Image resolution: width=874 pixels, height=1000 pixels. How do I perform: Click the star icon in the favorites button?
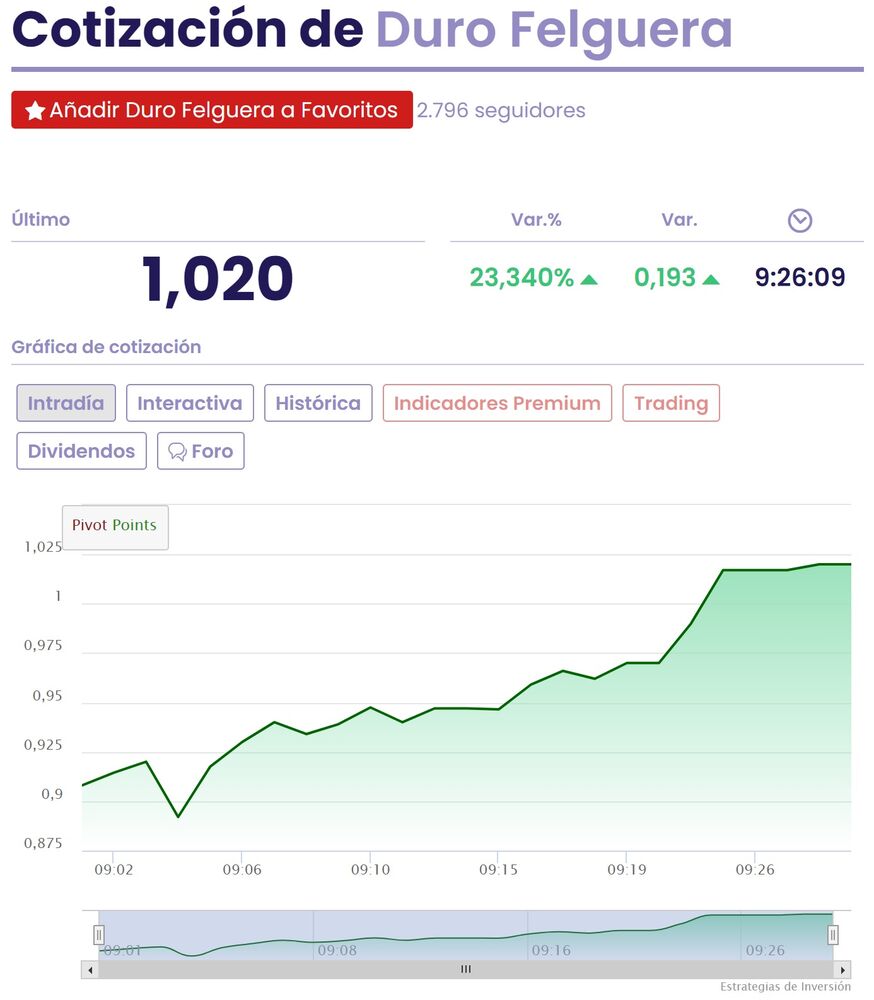35,111
